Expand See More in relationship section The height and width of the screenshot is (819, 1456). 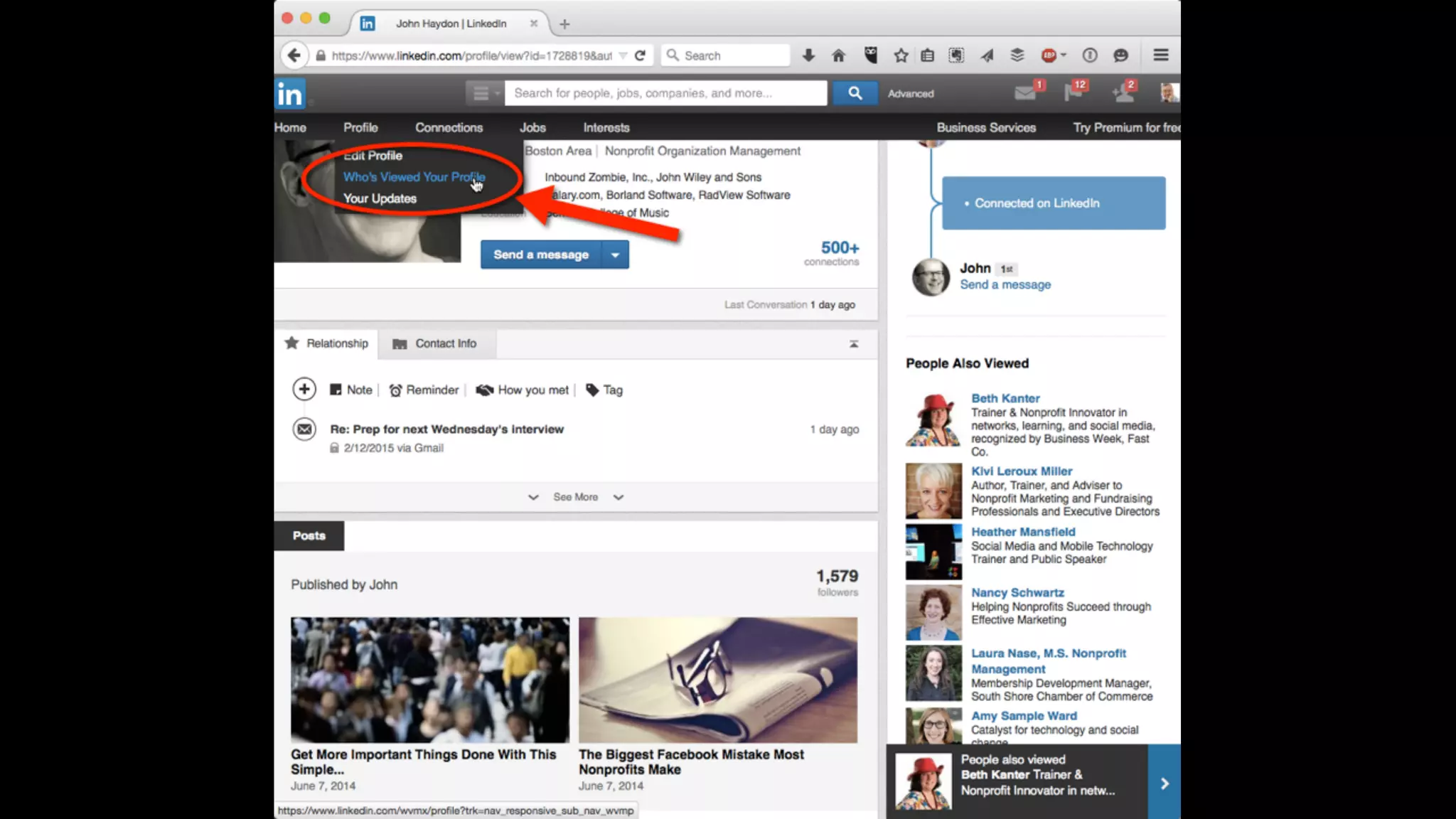click(576, 497)
